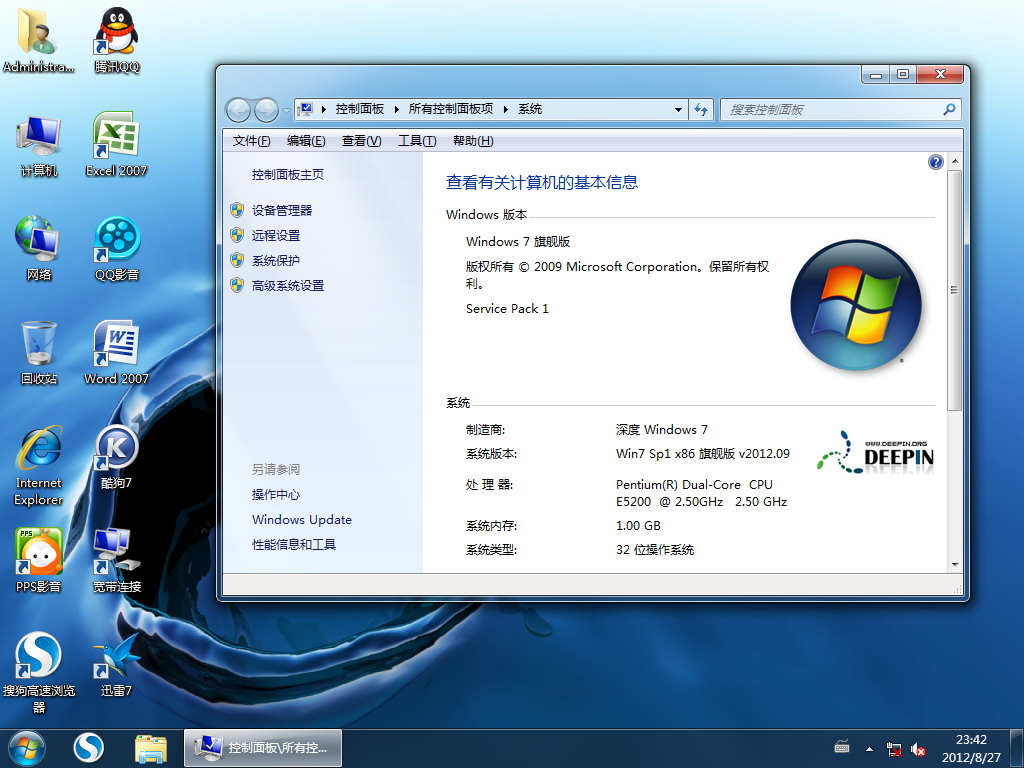1024x768 pixels.
Task: Open the 工具(T) menu
Action: (417, 140)
